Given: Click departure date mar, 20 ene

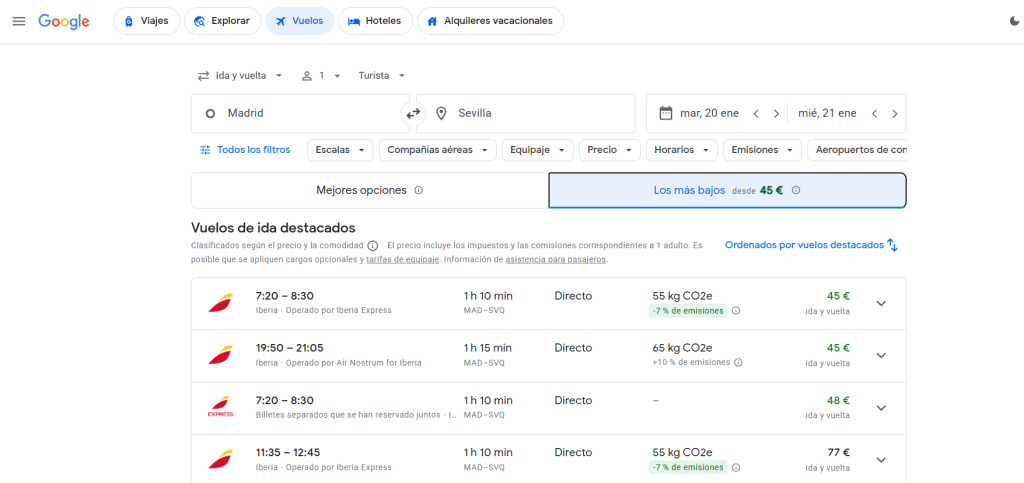Looking at the screenshot, I should pyautogui.click(x=709, y=114).
